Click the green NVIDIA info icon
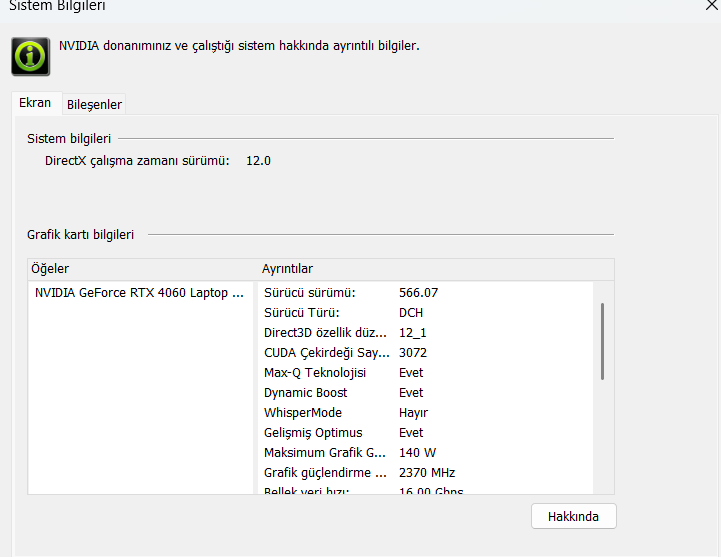721x557 pixels. click(x=30, y=57)
